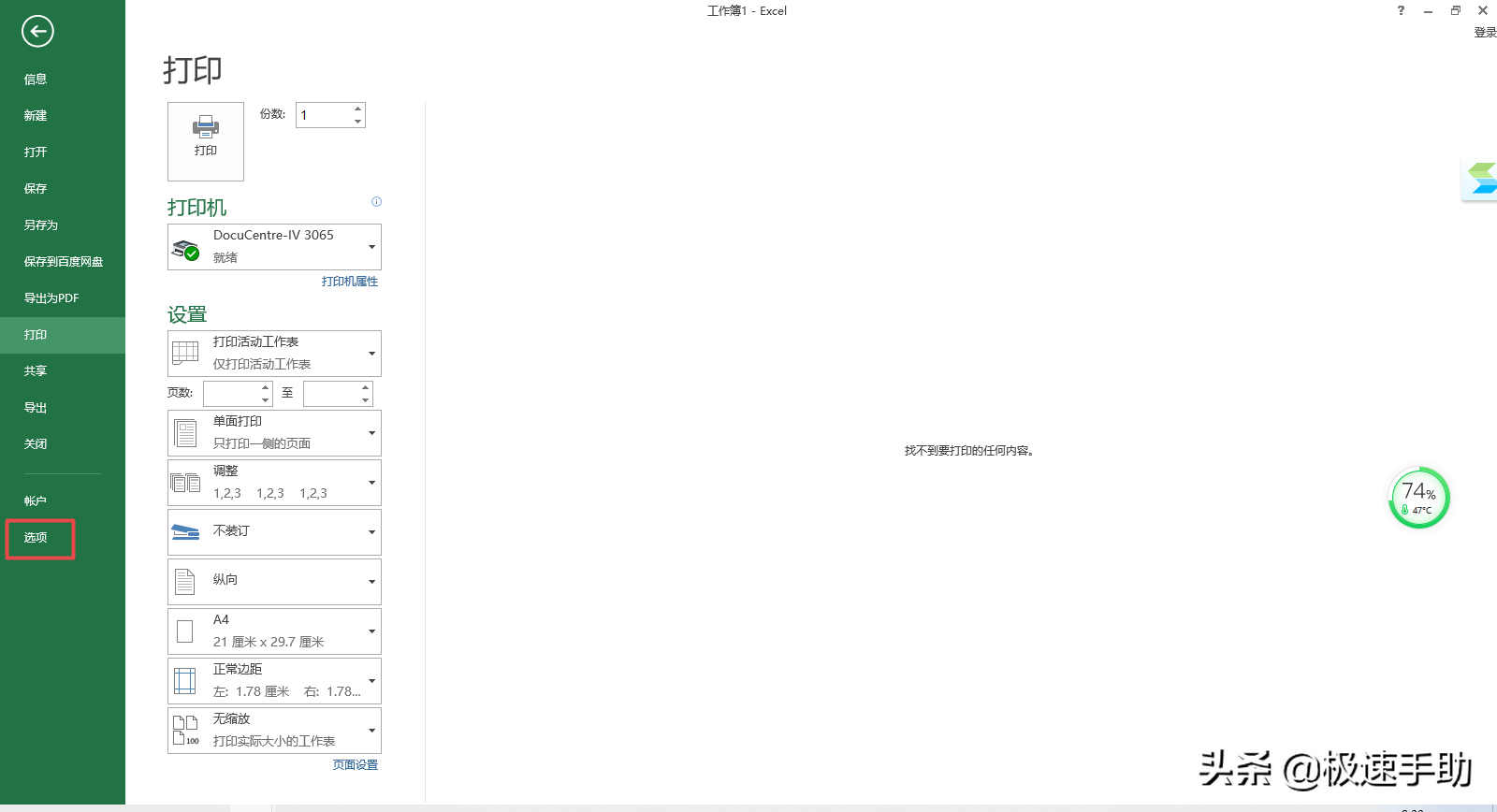This screenshot has width=1497, height=812.
Task: Click the A4 paper size icon
Action: pyautogui.click(x=185, y=631)
